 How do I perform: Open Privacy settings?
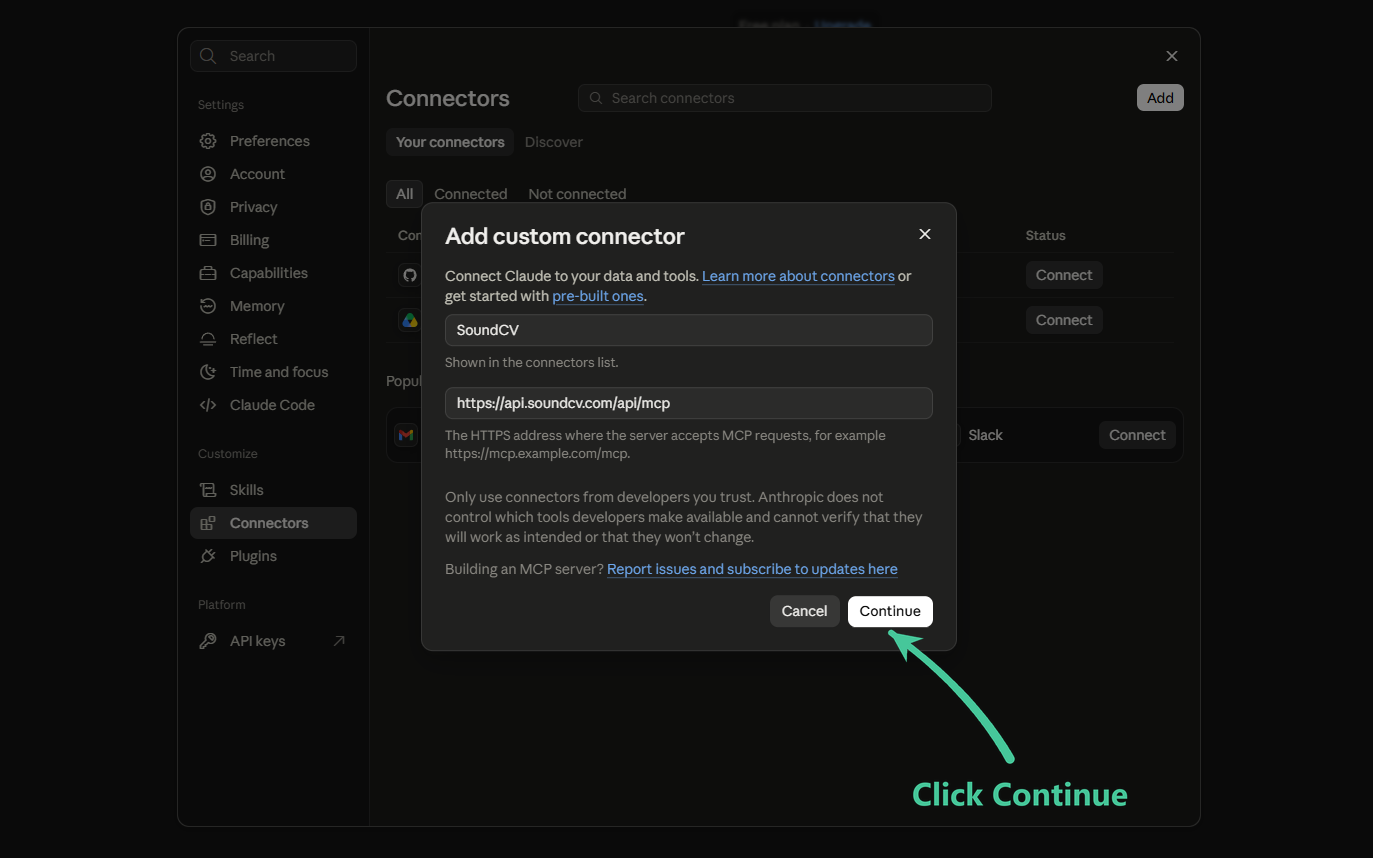pos(273,207)
